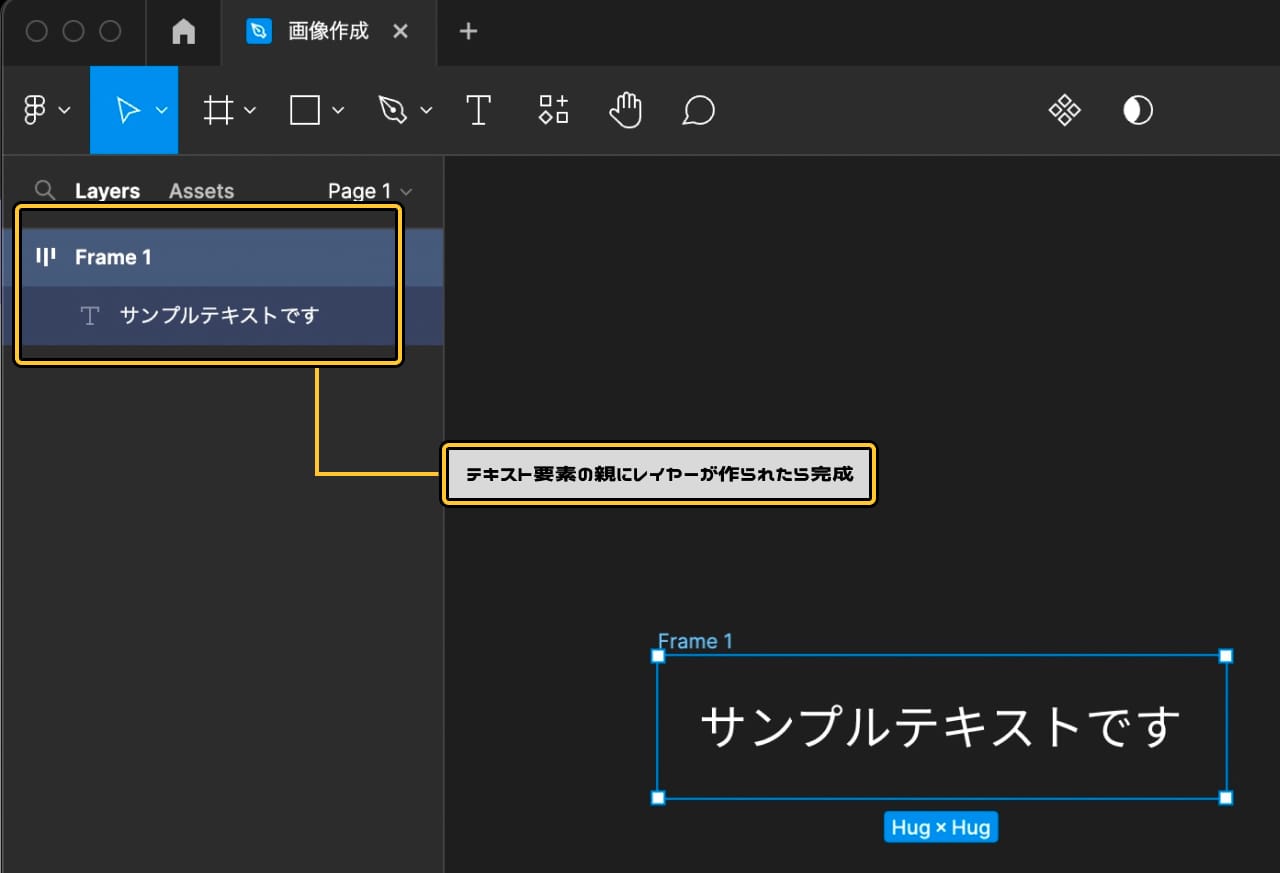Click the macOS green zoom window button
The width and height of the screenshot is (1280, 873).
point(110,32)
